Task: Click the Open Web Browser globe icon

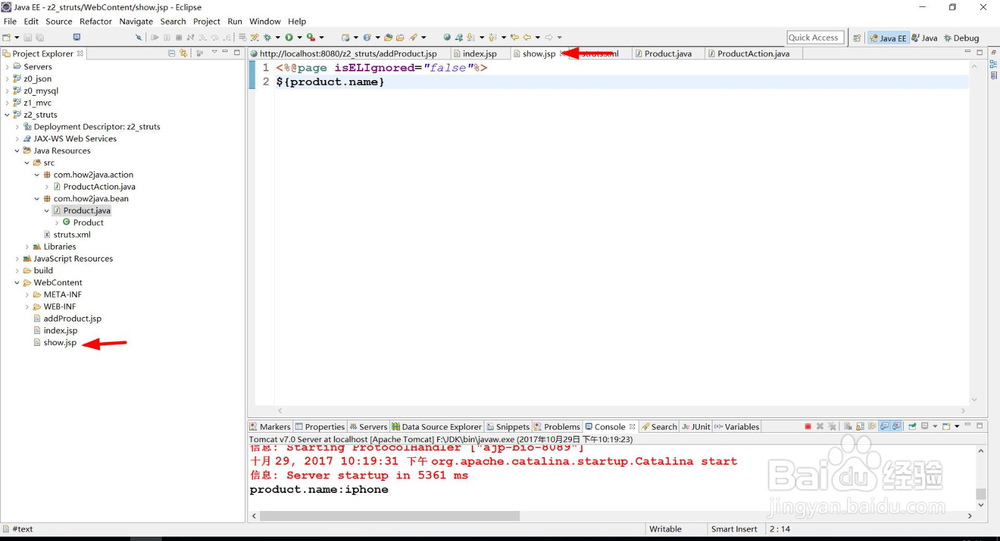Action: tap(446, 37)
